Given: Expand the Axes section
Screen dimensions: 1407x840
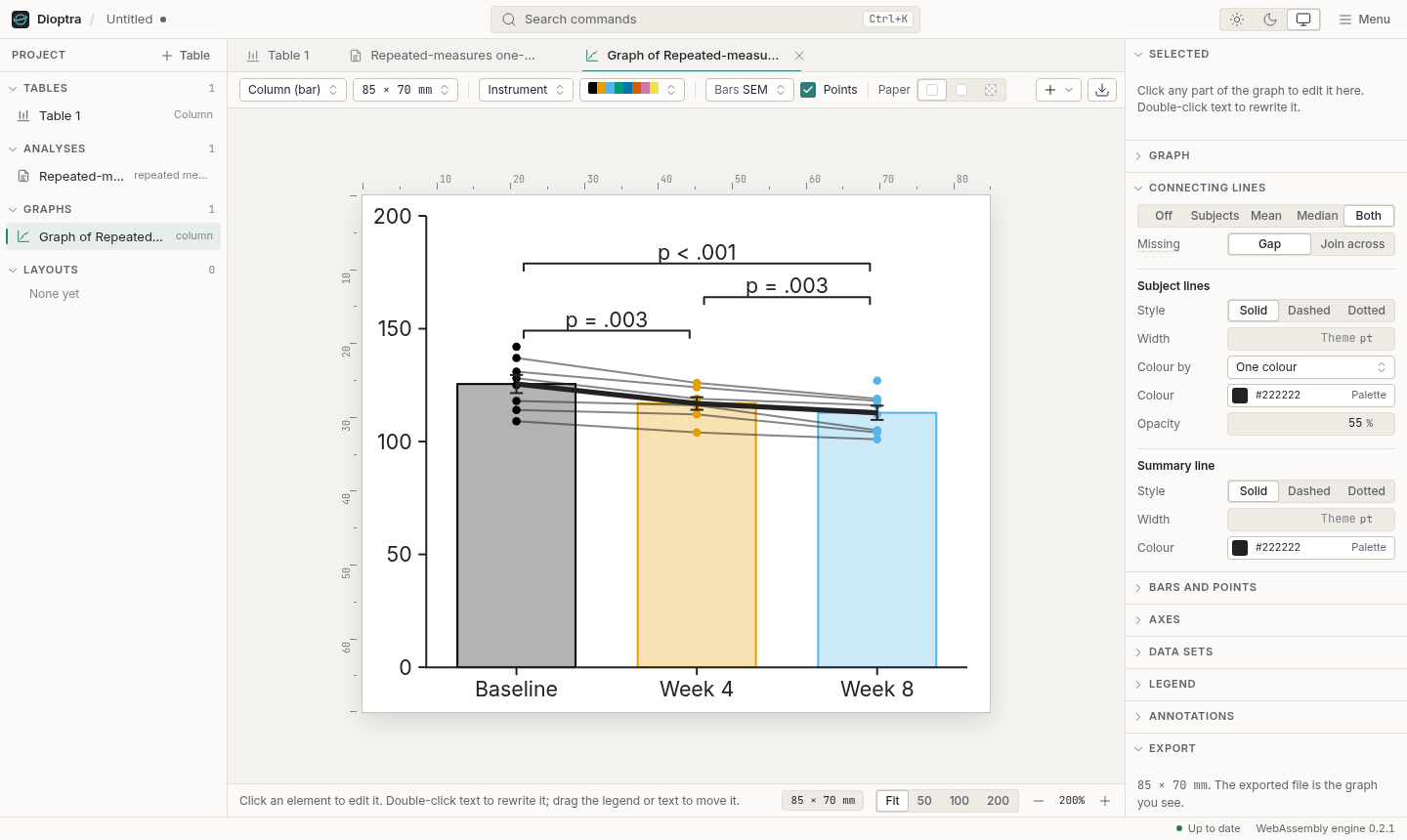Looking at the screenshot, I should (x=1266, y=620).
